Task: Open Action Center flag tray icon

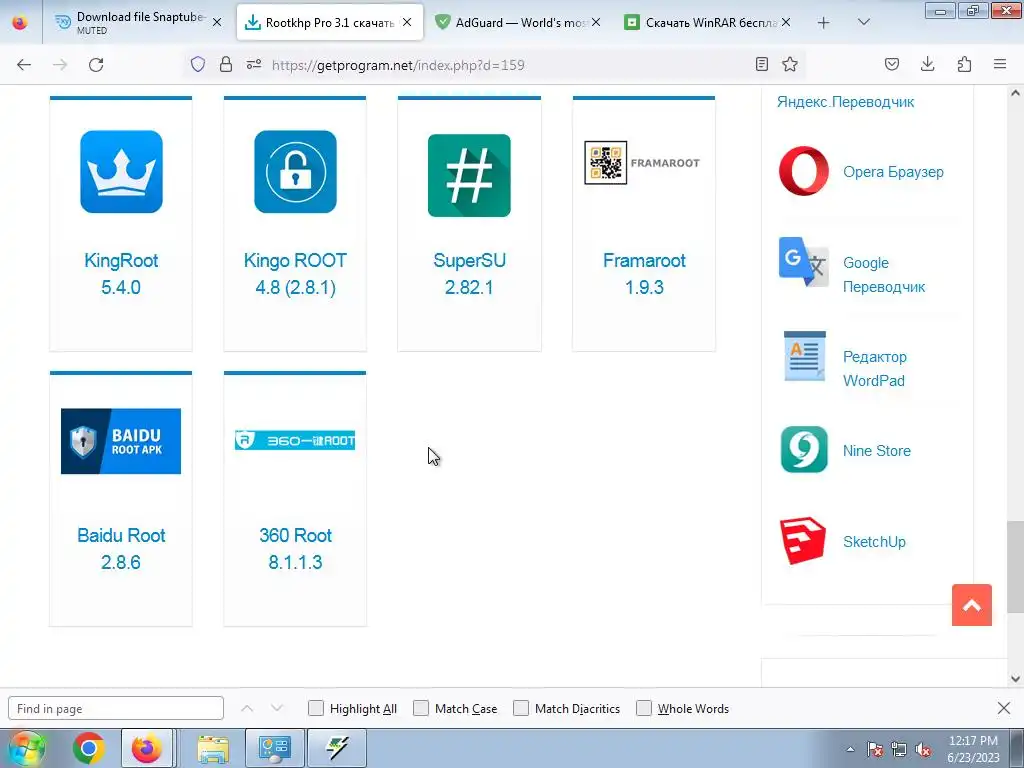Action: 875,749
